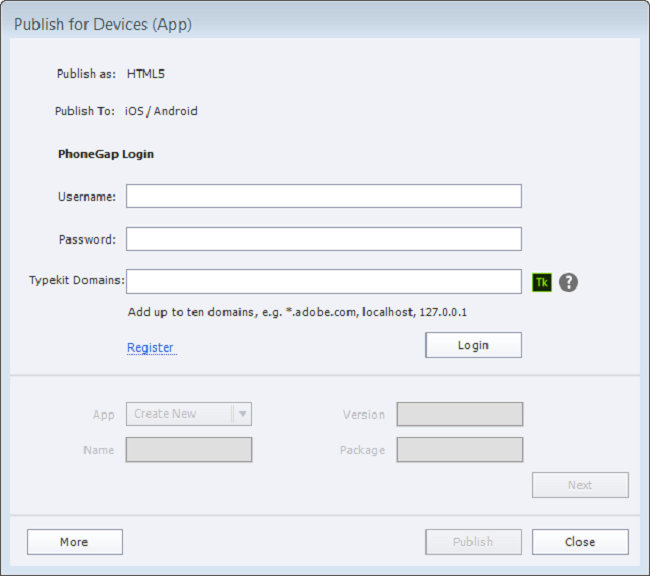Click into the Password field

coord(323,239)
